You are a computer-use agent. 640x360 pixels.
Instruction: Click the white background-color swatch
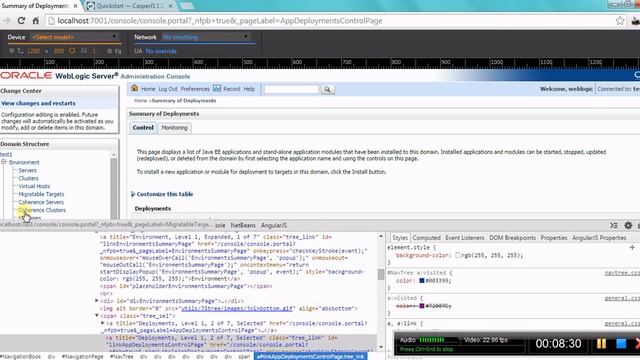(x=458, y=255)
